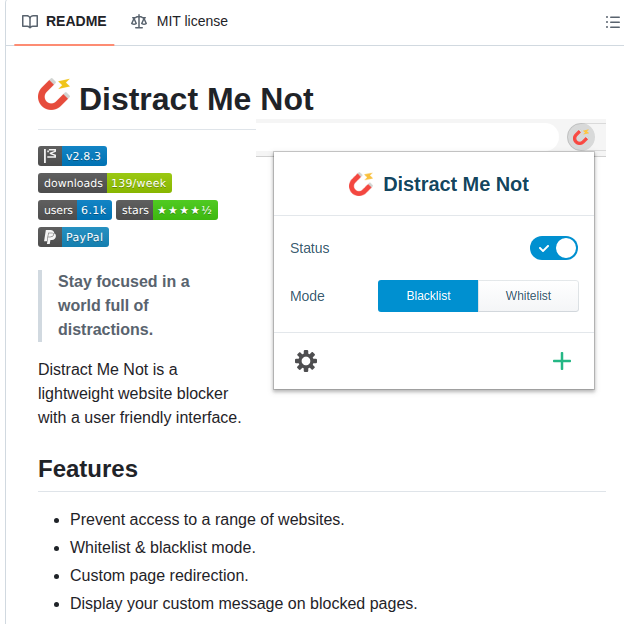Toggle the Status switch off

click(x=554, y=248)
